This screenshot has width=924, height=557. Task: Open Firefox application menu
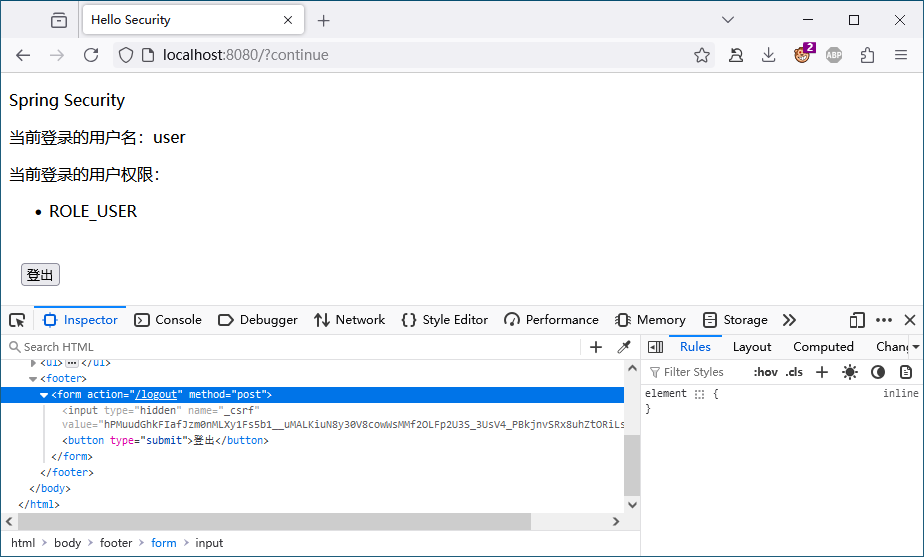(x=900, y=55)
